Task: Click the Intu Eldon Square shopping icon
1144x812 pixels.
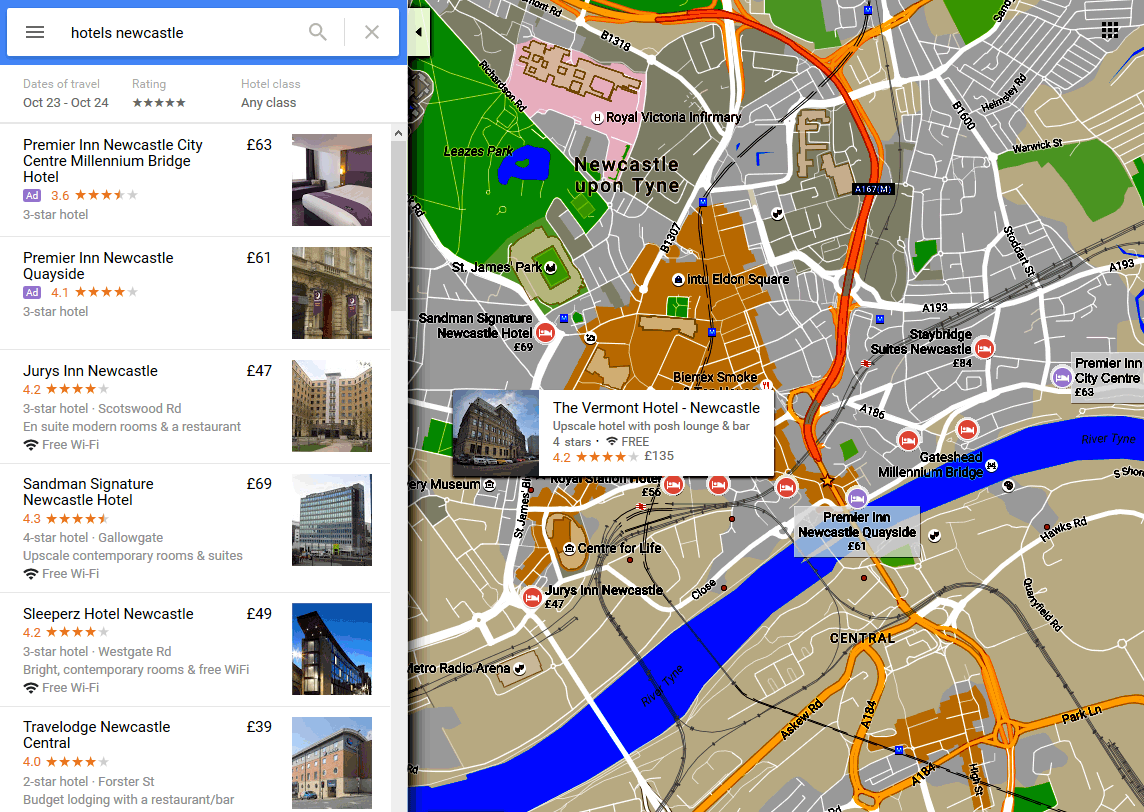Action: pos(678,279)
